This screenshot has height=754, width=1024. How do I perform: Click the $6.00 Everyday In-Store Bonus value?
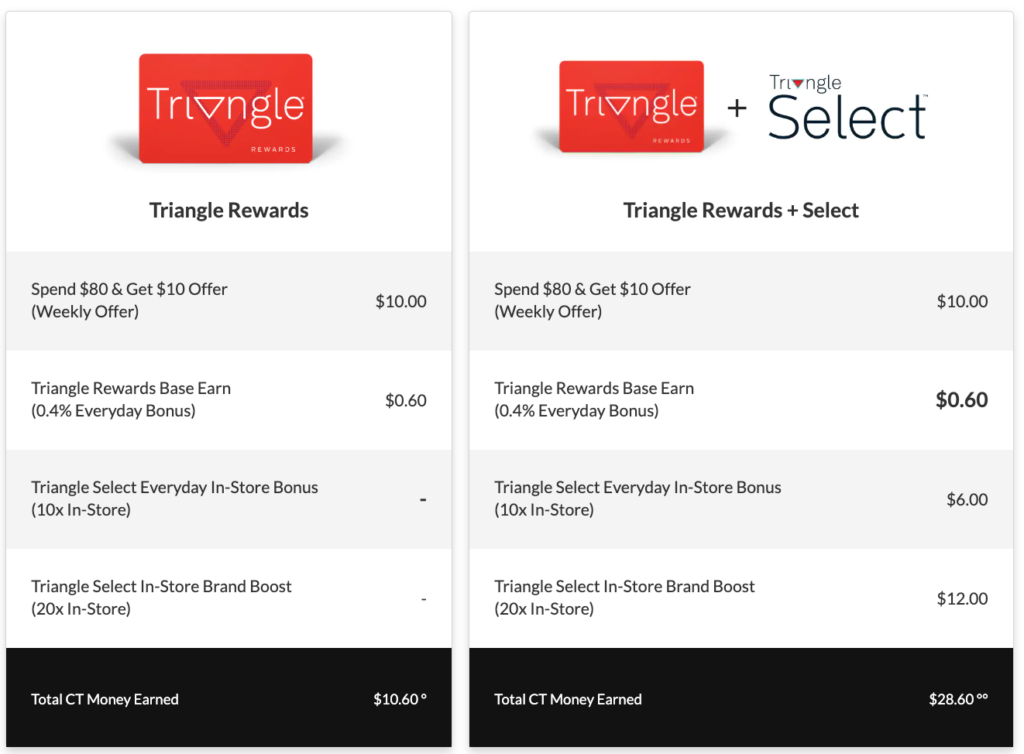967,499
